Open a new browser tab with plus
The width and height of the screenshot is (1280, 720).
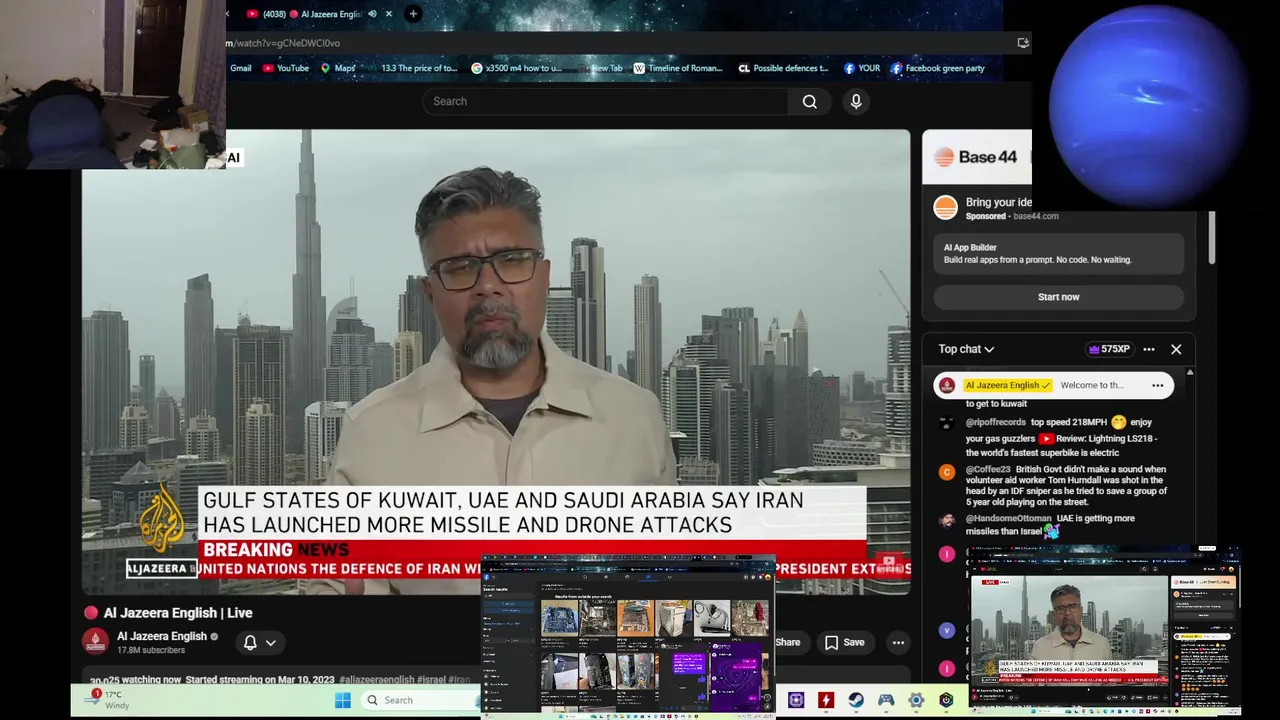[413, 14]
